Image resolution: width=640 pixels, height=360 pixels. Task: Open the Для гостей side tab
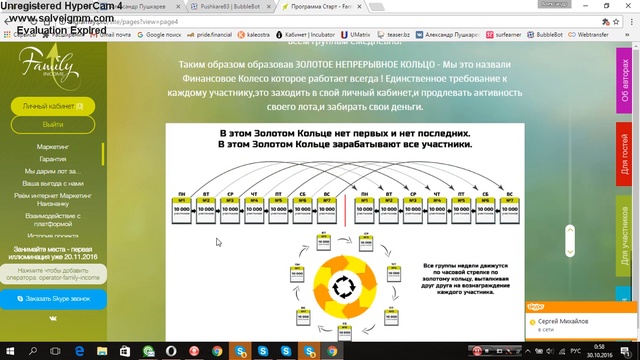click(x=624, y=154)
